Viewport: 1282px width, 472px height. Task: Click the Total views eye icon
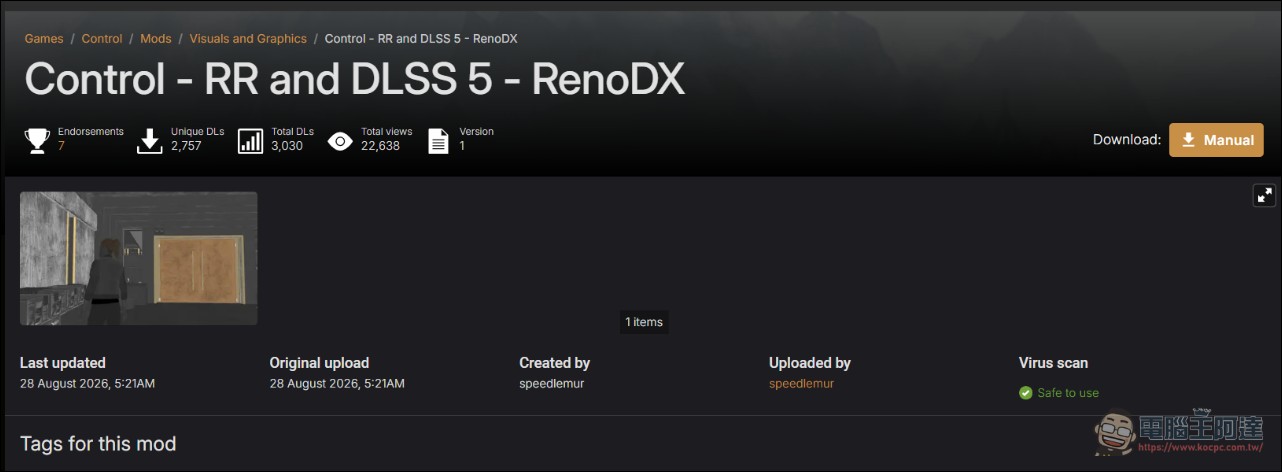pyautogui.click(x=340, y=141)
